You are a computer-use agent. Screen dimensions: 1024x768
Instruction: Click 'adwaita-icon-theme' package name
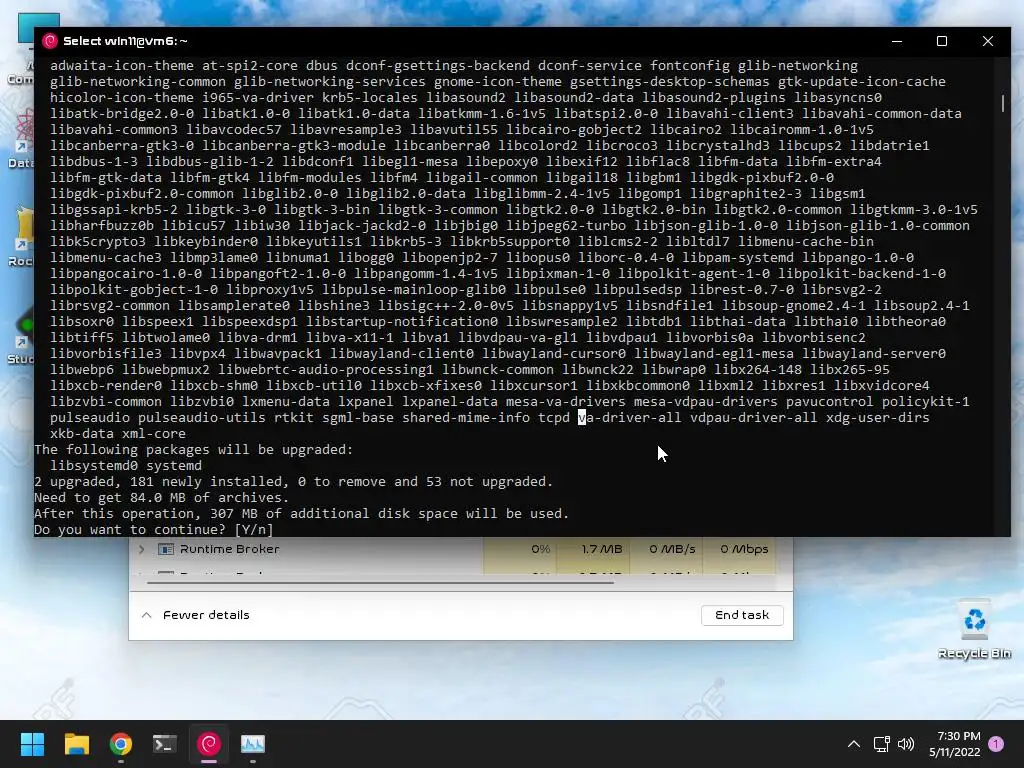(x=121, y=65)
